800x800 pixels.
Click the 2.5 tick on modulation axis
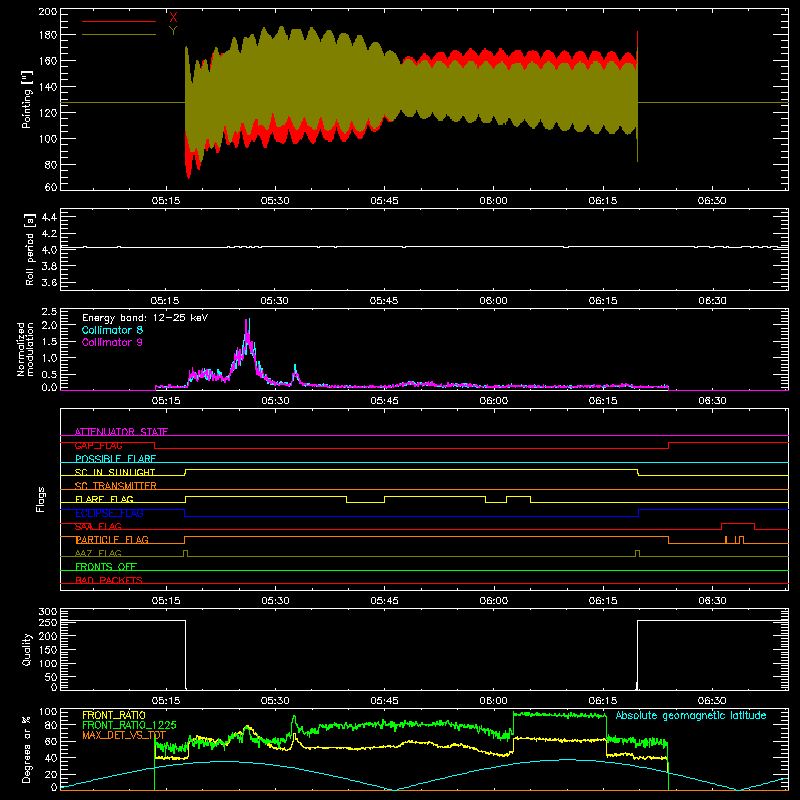point(49,312)
